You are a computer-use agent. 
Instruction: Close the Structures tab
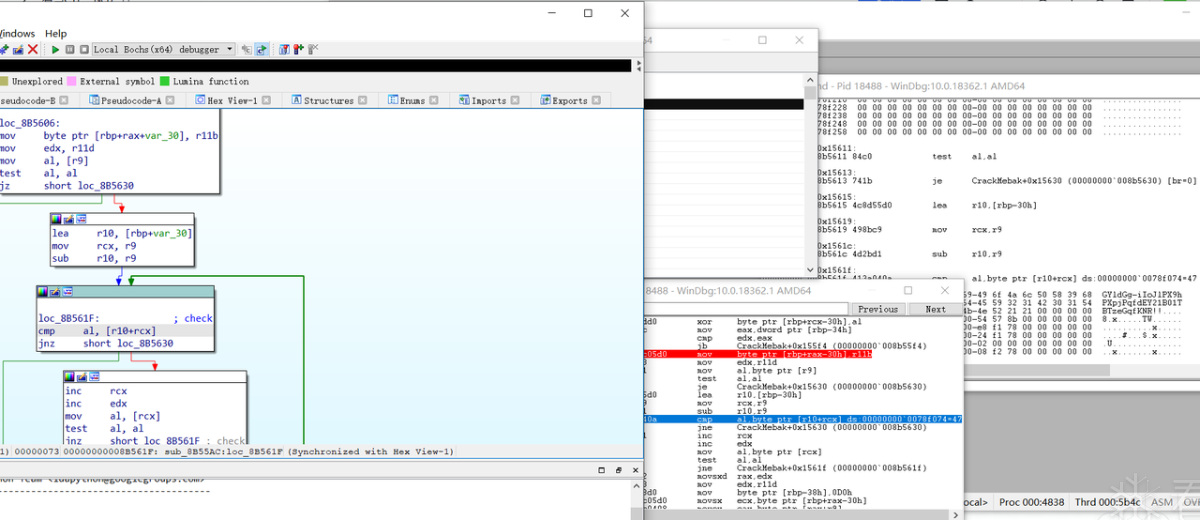click(x=363, y=100)
